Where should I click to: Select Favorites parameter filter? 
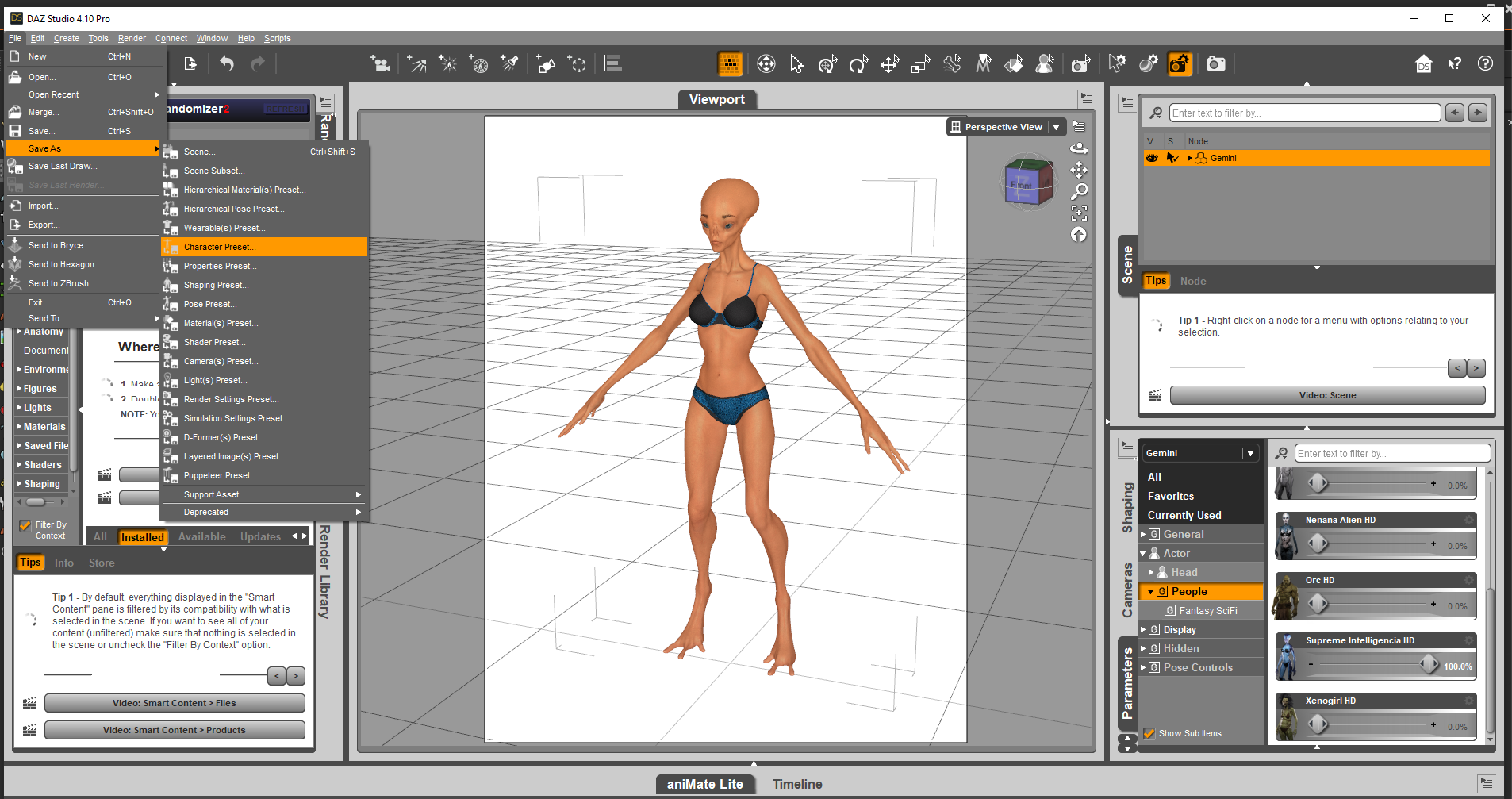click(1201, 497)
